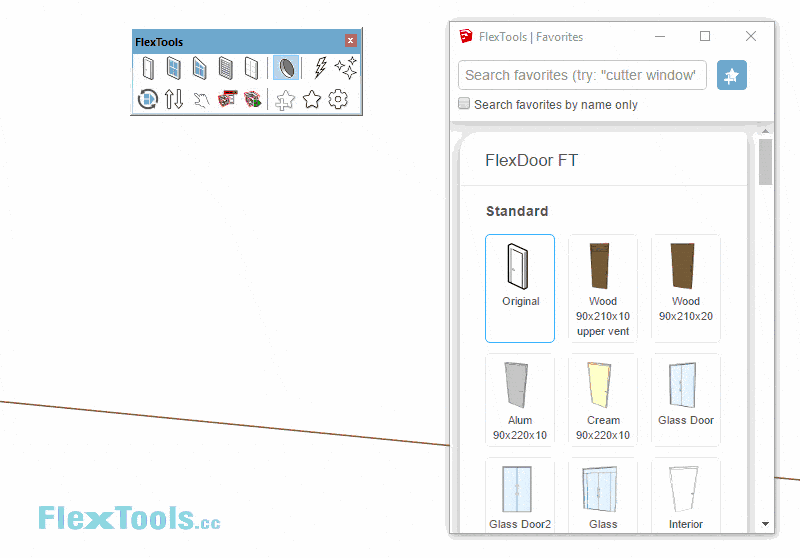Minimize the FlexTools Favorites window
This screenshot has height=558, width=800.
660,36
